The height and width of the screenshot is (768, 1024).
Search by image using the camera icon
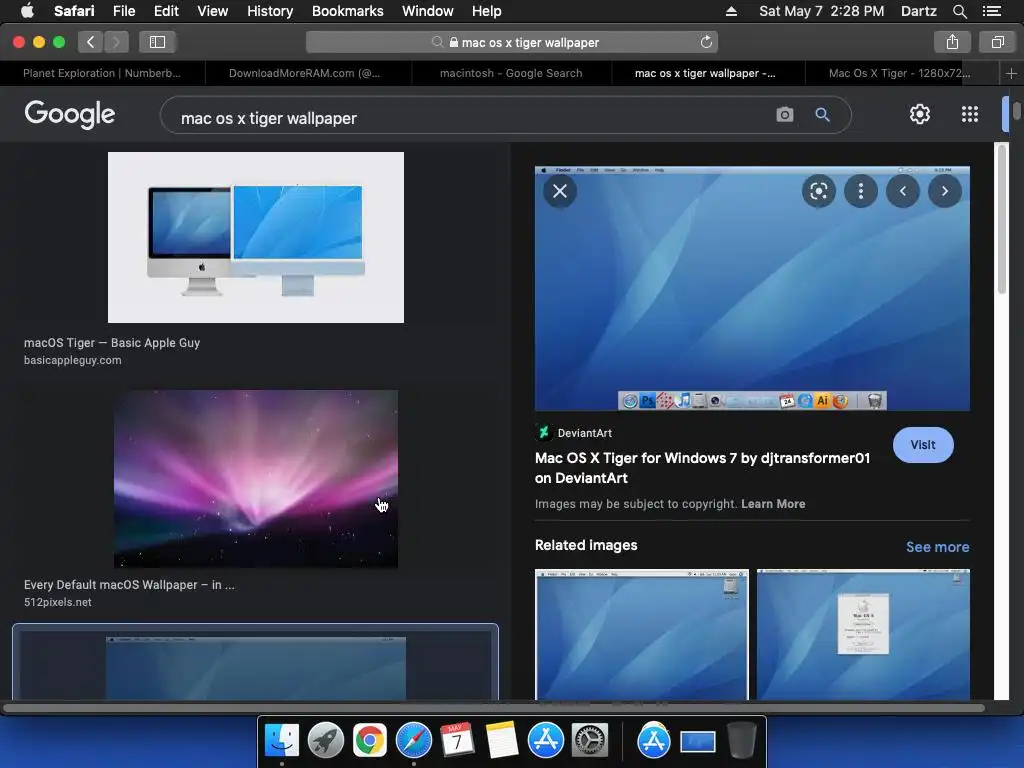(x=785, y=115)
